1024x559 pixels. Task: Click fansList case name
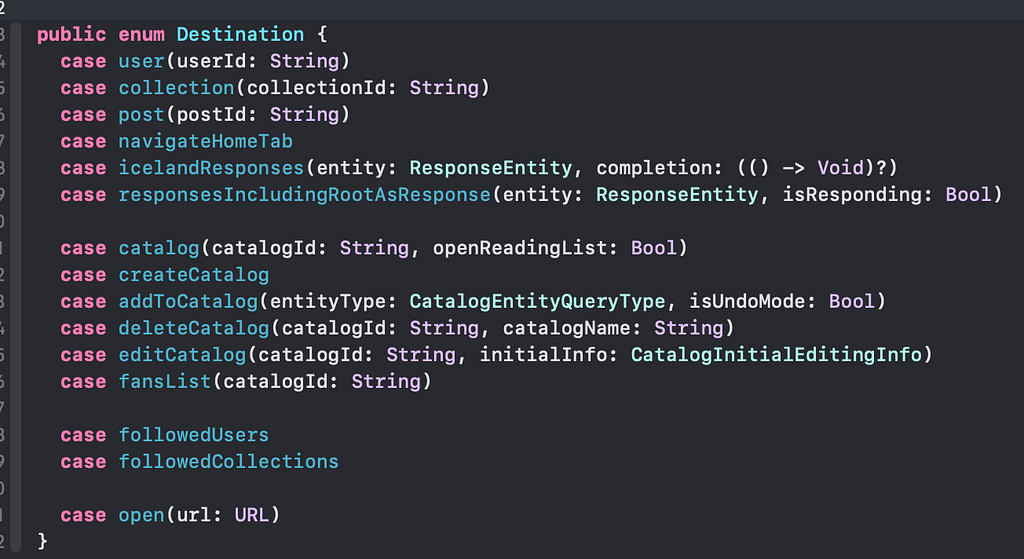pyautogui.click(x=165, y=381)
